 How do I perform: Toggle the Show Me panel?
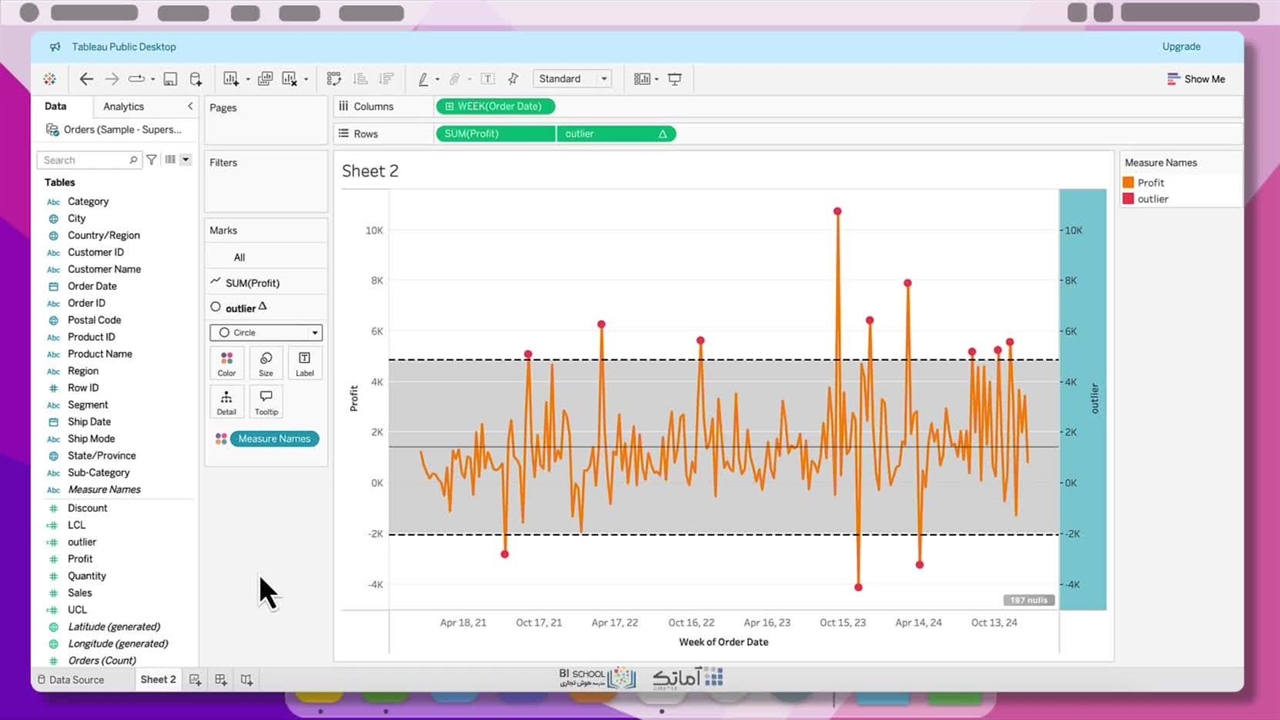click(1195, 79)
